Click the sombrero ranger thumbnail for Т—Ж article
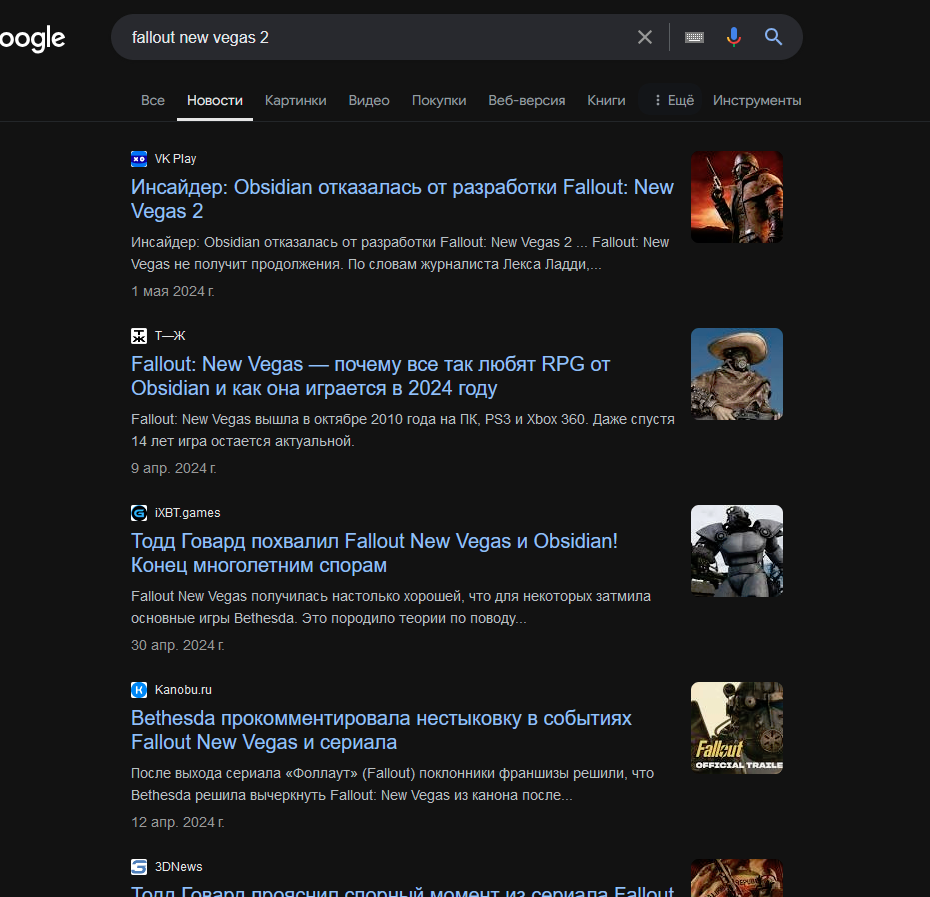 tap(737, 374)
